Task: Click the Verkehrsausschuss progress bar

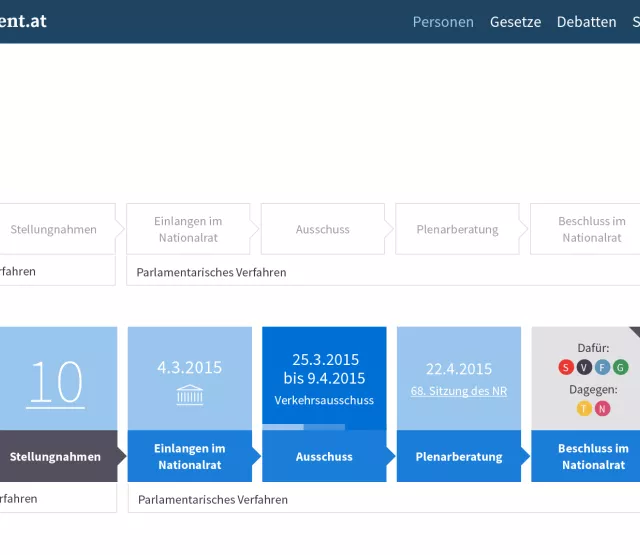Action: [x=304, y=427]
